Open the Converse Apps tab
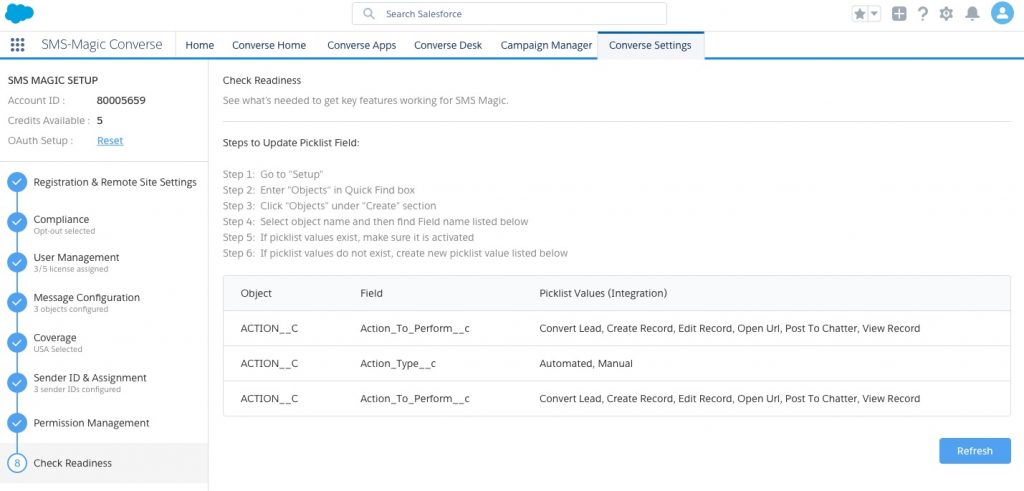The width and height of the screenshot is (1024, 491). pyautogui.click(x=361, y=45)
